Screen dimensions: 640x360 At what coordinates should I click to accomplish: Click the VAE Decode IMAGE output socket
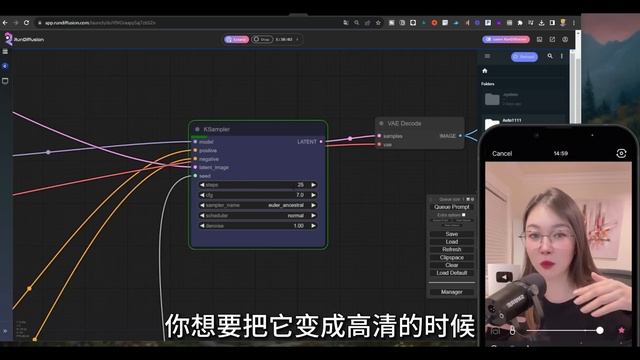pyautogui.click(x=460, y=136)
